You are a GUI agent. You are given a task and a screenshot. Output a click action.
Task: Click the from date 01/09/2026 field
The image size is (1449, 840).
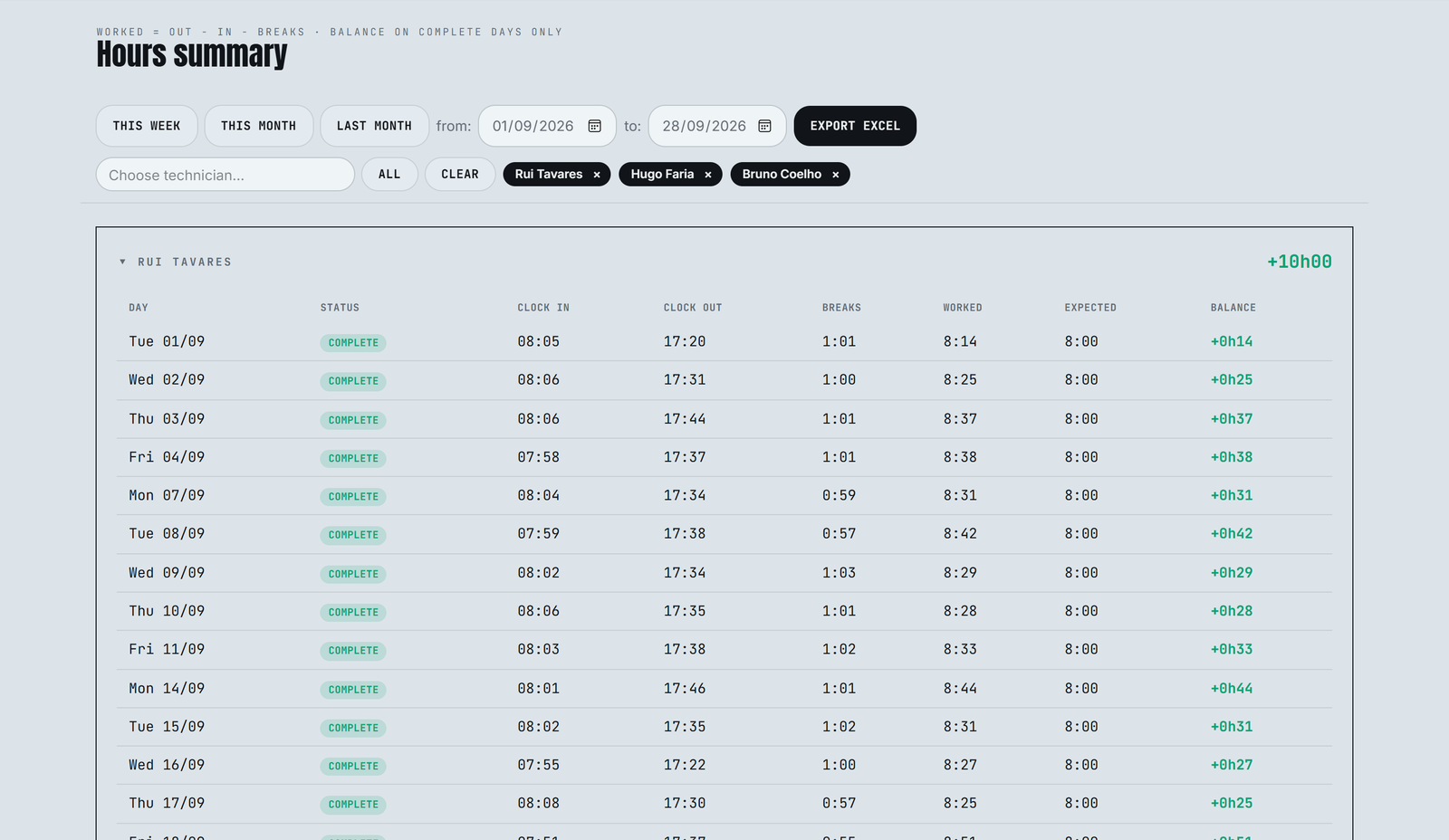point(547,126)
